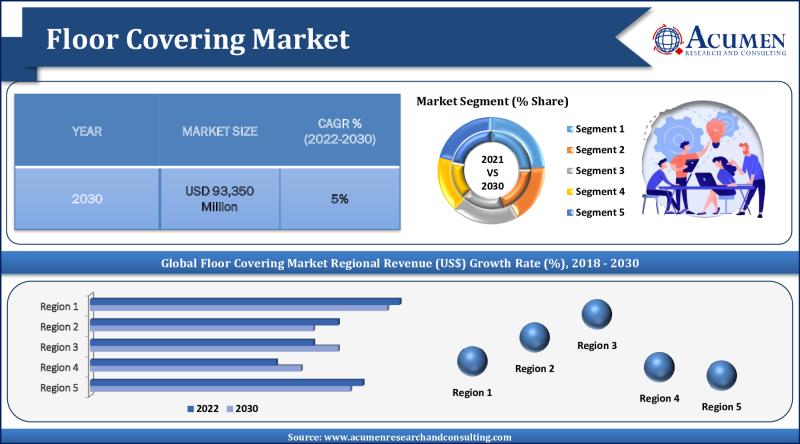Select the 'USD 93,350 Million' table cell
The height and width of the screenshot is (444, 800).
point(219,198)
